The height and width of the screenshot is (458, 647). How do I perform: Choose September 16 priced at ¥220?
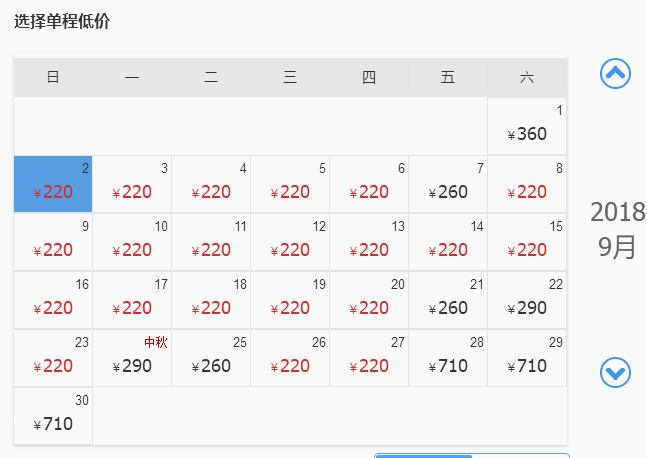pos(53,300)
